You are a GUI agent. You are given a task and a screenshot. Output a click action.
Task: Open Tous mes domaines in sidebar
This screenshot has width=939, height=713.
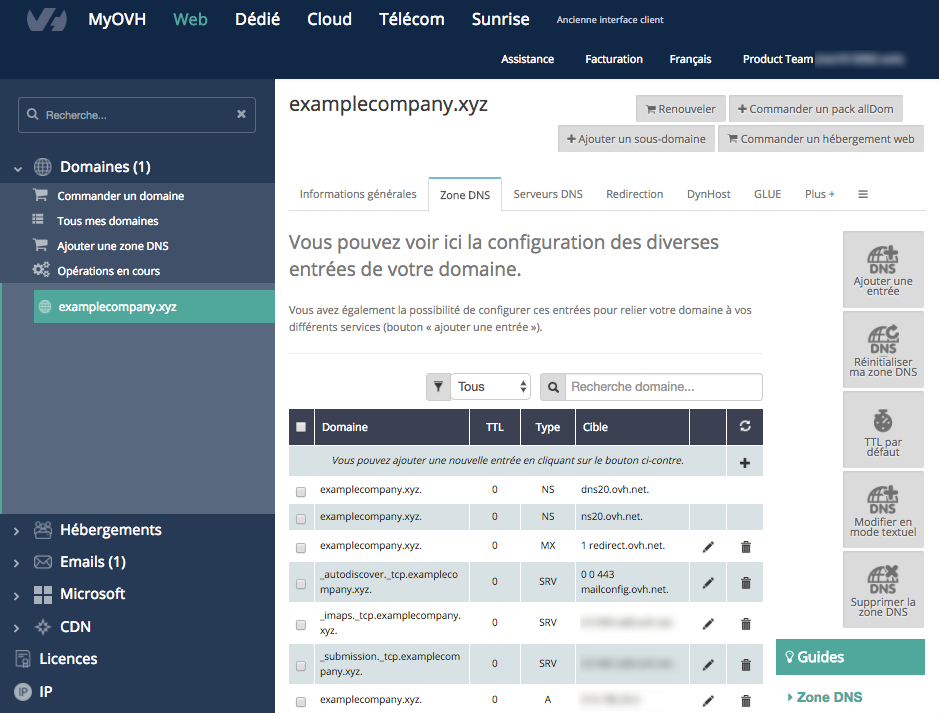click(x=108, y=221)
